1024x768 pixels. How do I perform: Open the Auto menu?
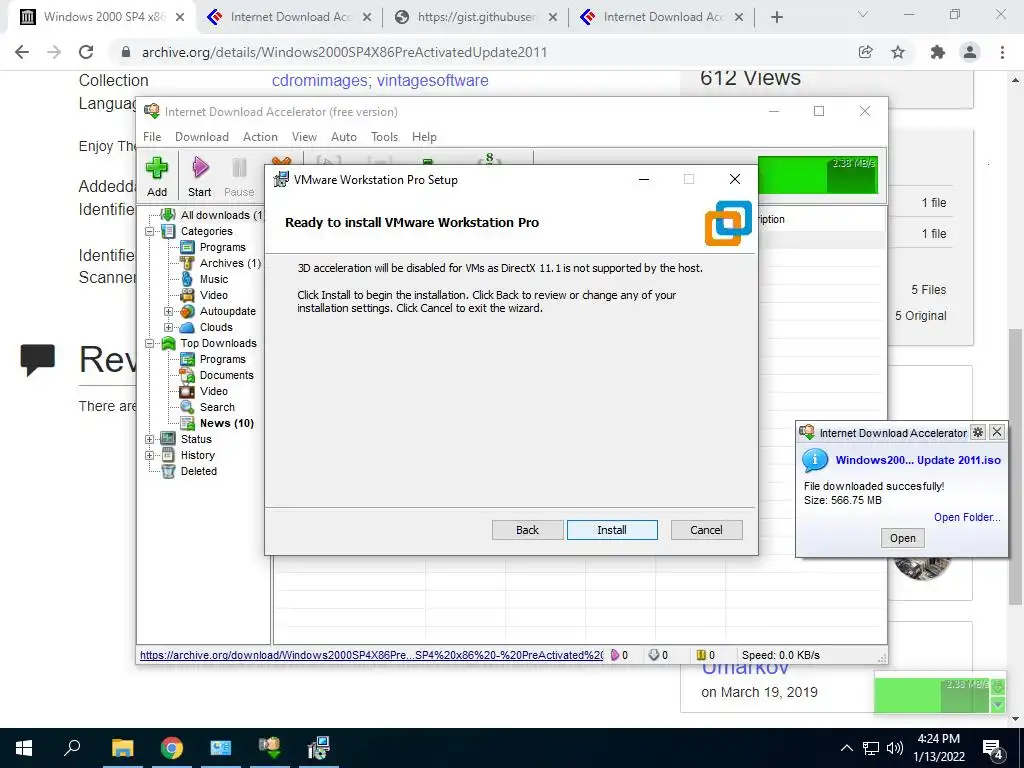pyautogui.click(x=344, y=136)
